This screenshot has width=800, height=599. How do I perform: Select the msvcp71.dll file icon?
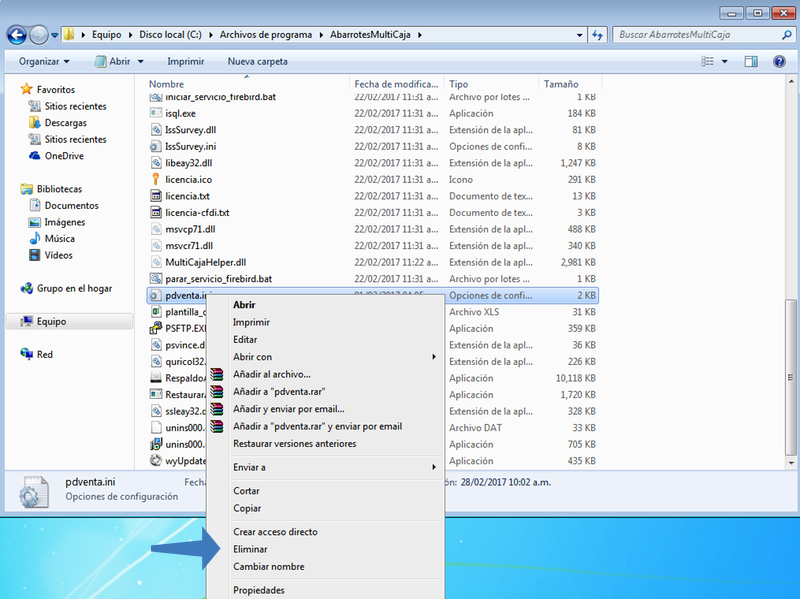click(156, 229)
